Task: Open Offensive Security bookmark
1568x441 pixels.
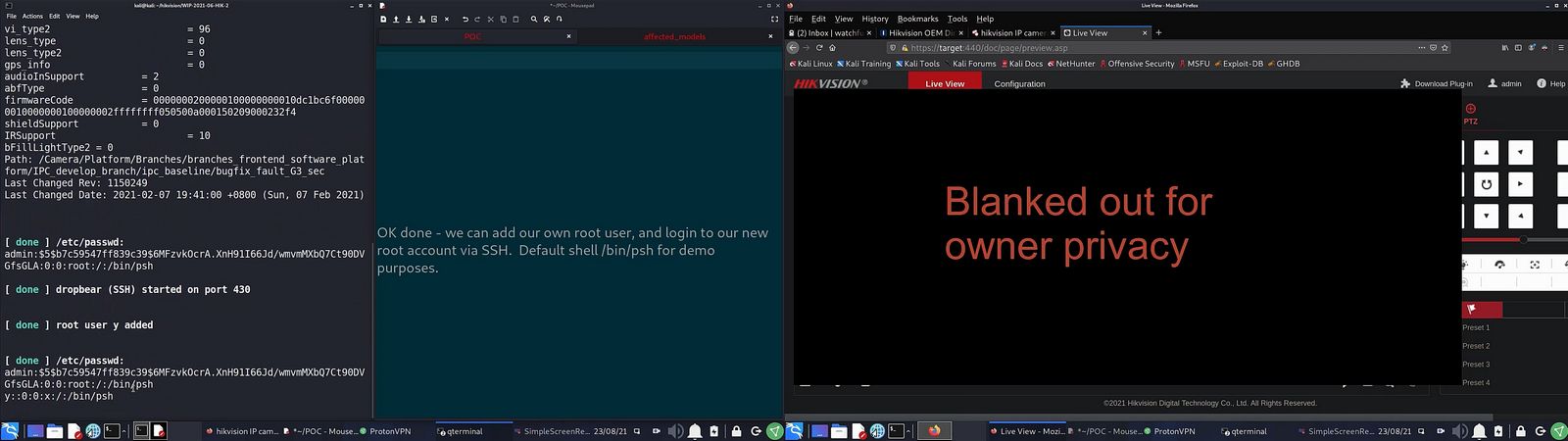Action: click(1137, 64)
